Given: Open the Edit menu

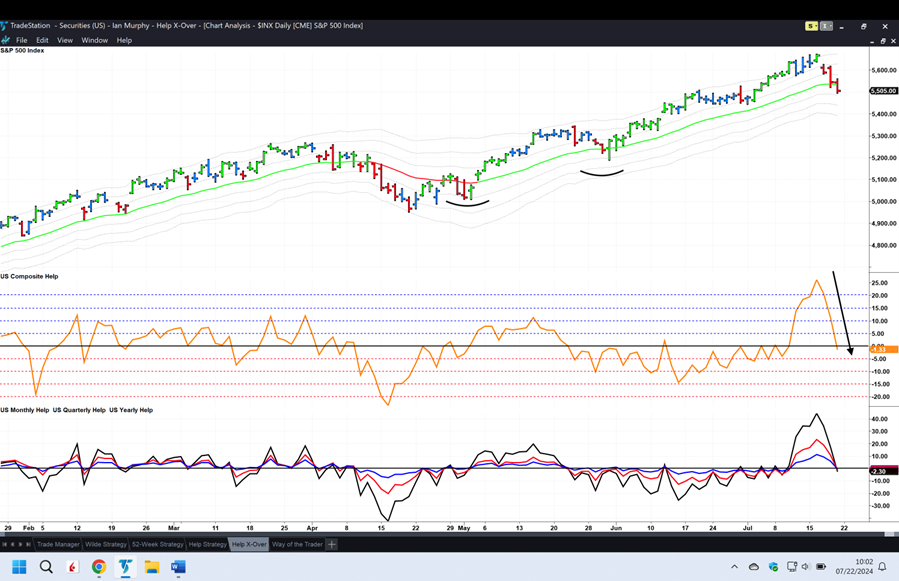Looking at the screenshot, I should pos(42,40).
